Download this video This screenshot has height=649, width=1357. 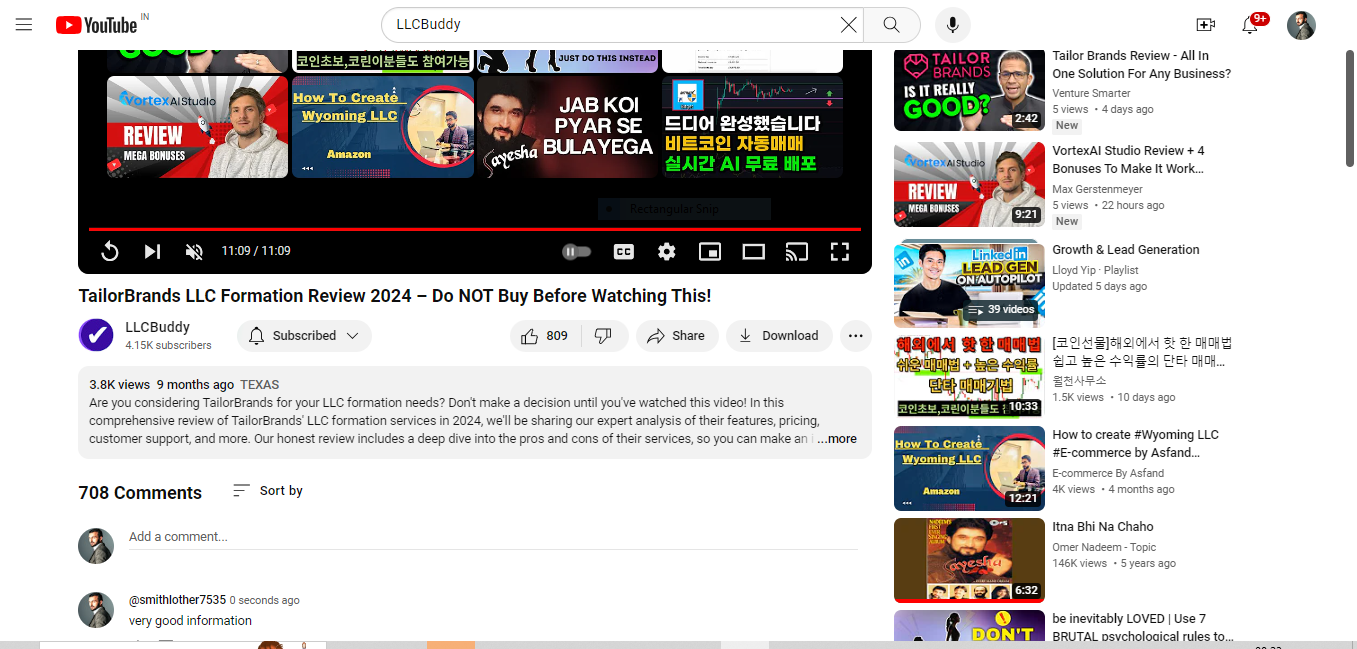(779, 336)
